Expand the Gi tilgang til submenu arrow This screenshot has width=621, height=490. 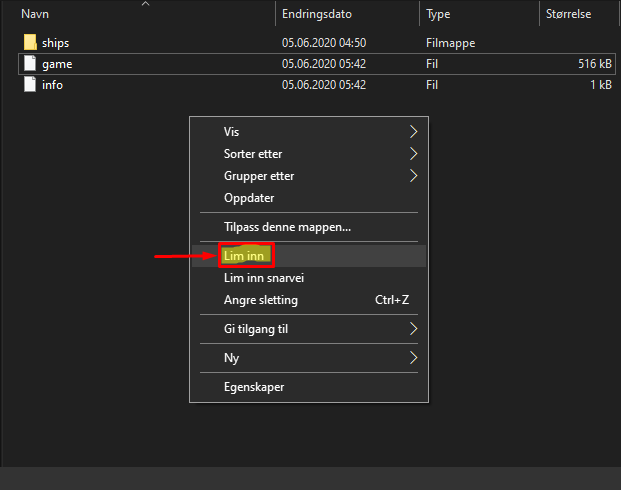click(x=413, y=329)
